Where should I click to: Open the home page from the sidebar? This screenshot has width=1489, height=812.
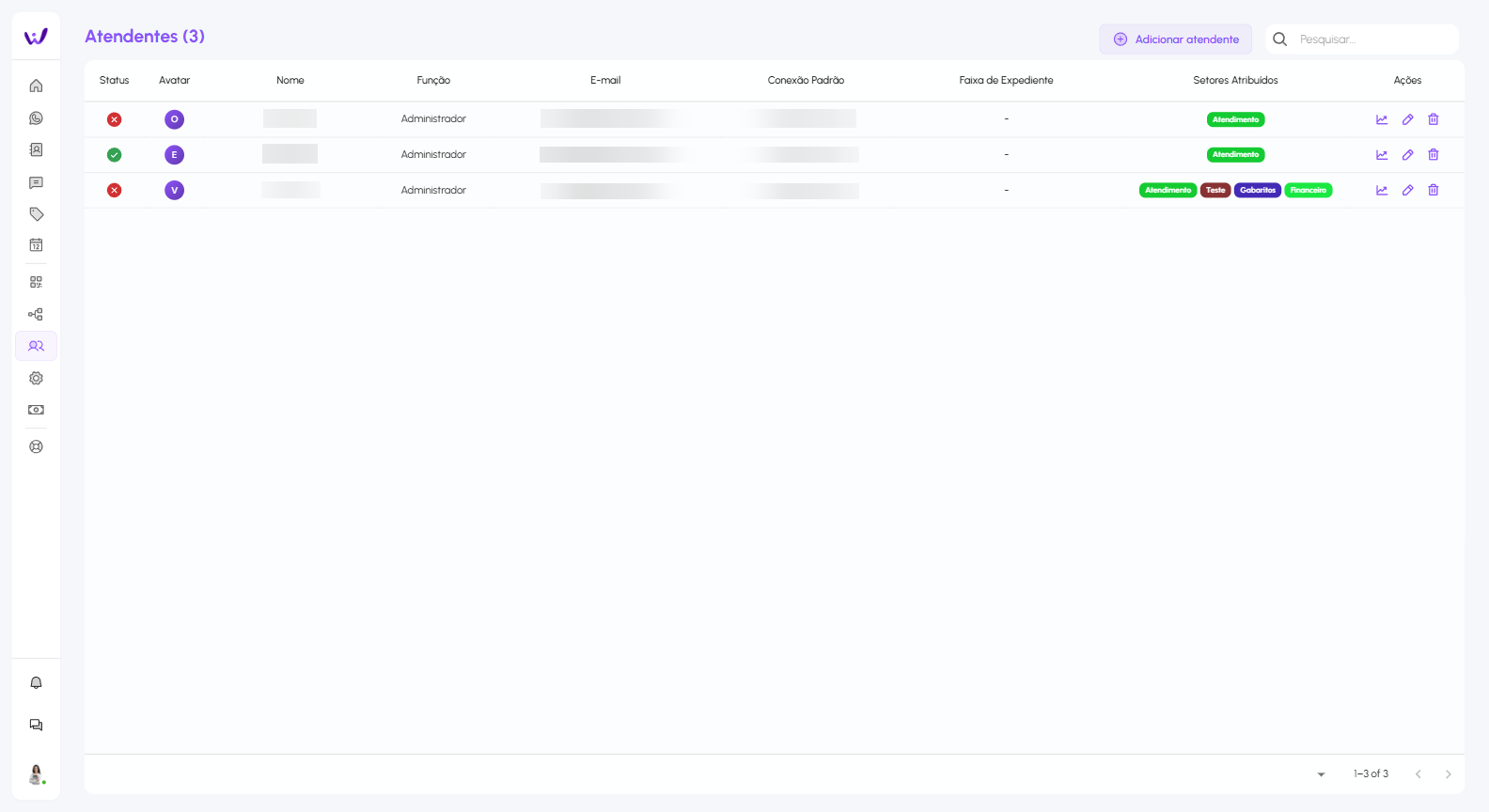coord(36,86)
